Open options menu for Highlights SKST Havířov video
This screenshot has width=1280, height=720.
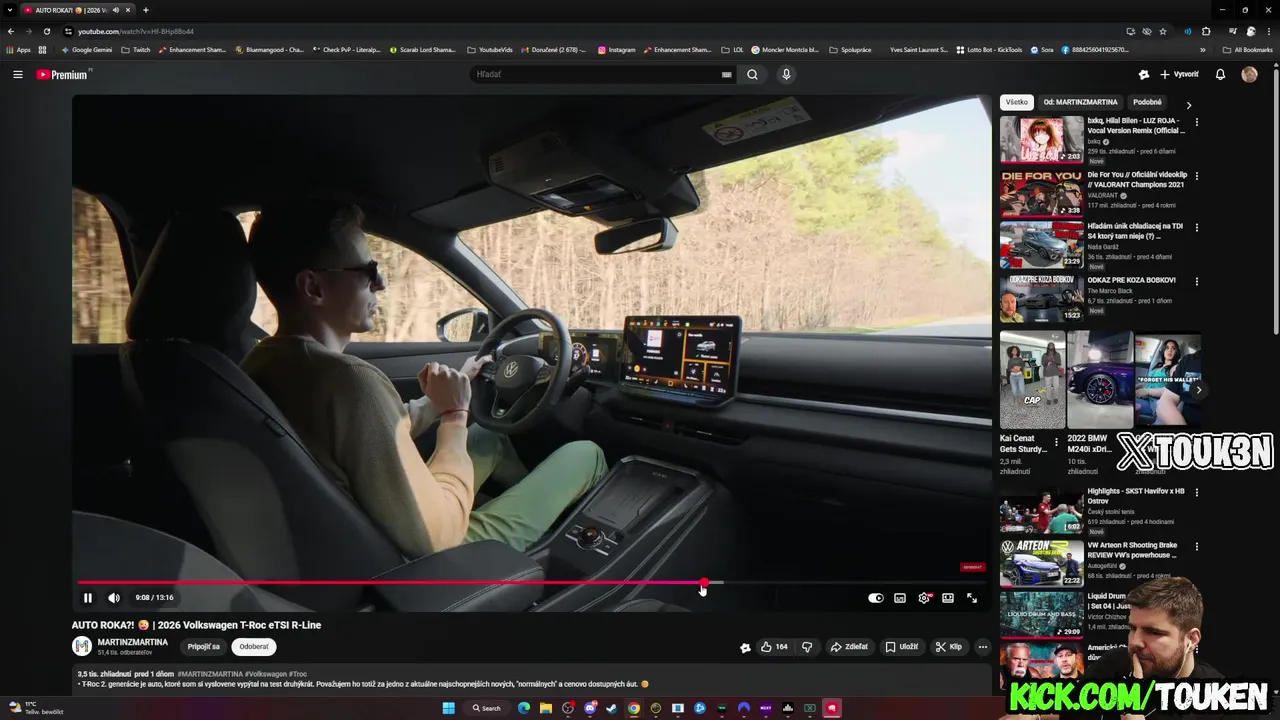[x=1197, y=493]
